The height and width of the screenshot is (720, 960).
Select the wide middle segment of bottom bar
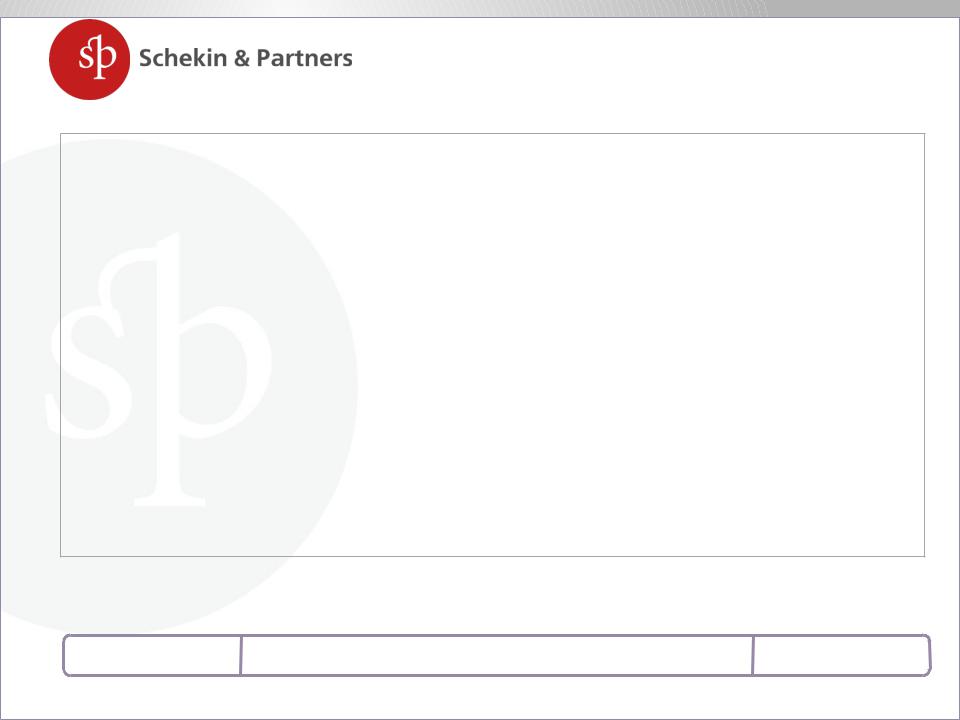coord(497,656)
